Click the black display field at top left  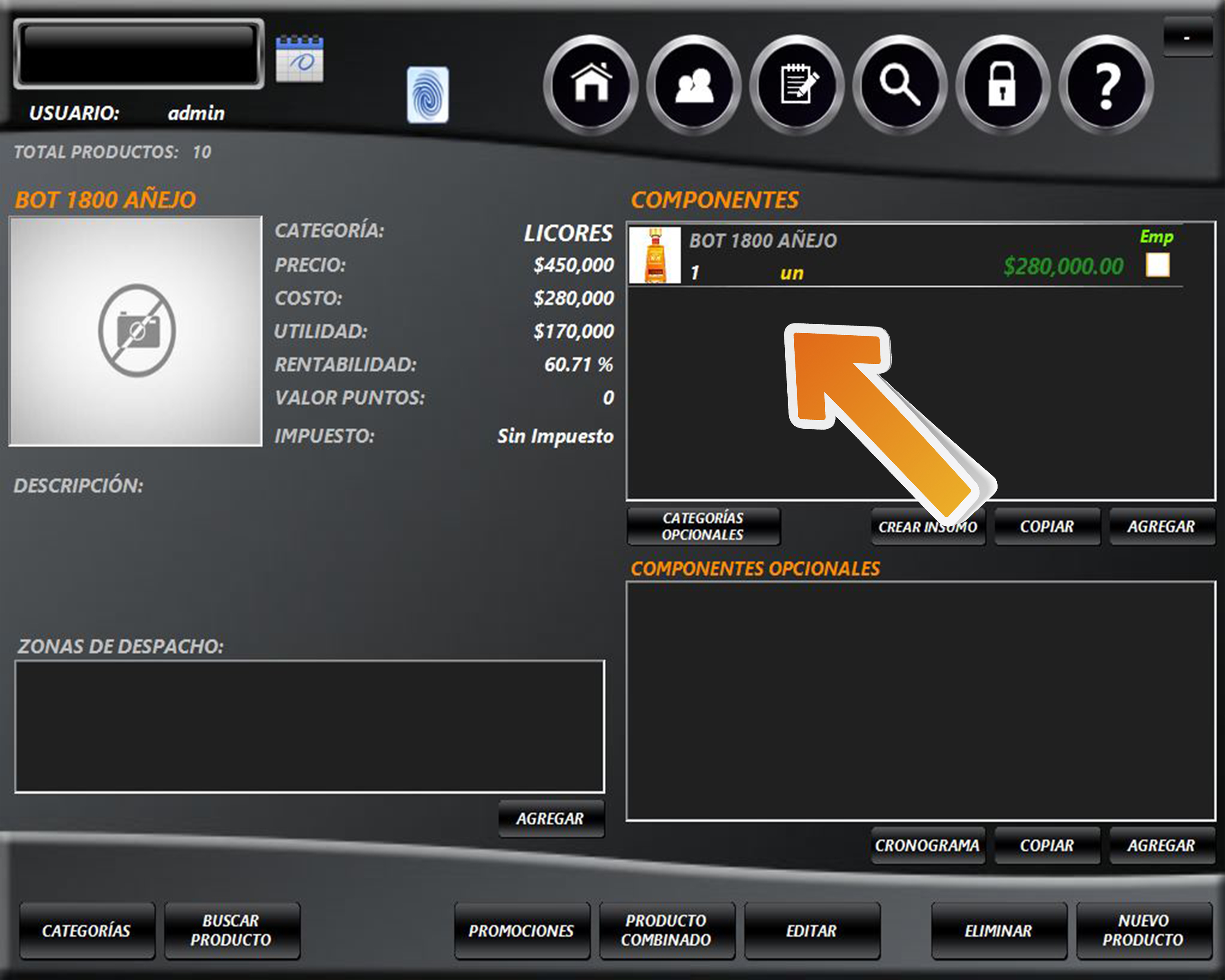pyautogui.click(x=139, y=54)
